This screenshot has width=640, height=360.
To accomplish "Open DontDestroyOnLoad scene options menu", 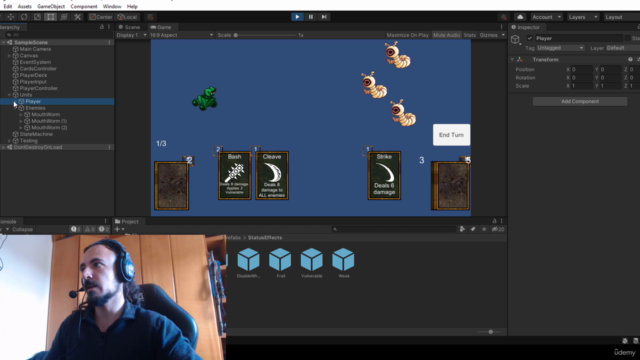I will point(109,147).
